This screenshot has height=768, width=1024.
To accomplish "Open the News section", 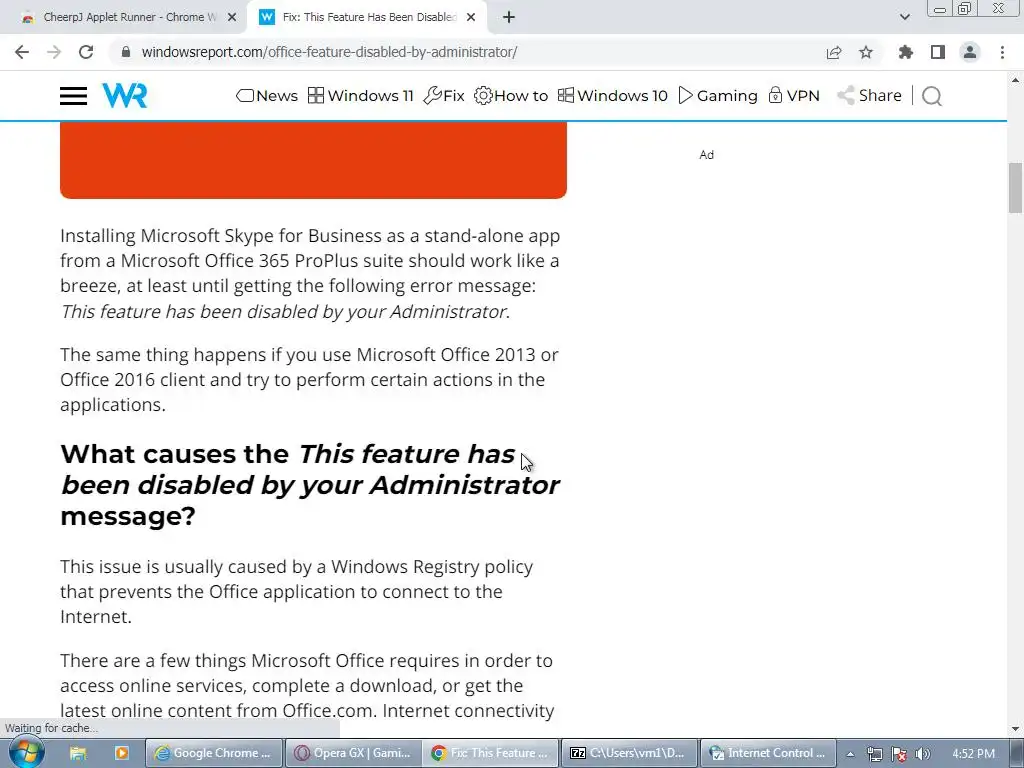I will point(267,96).
